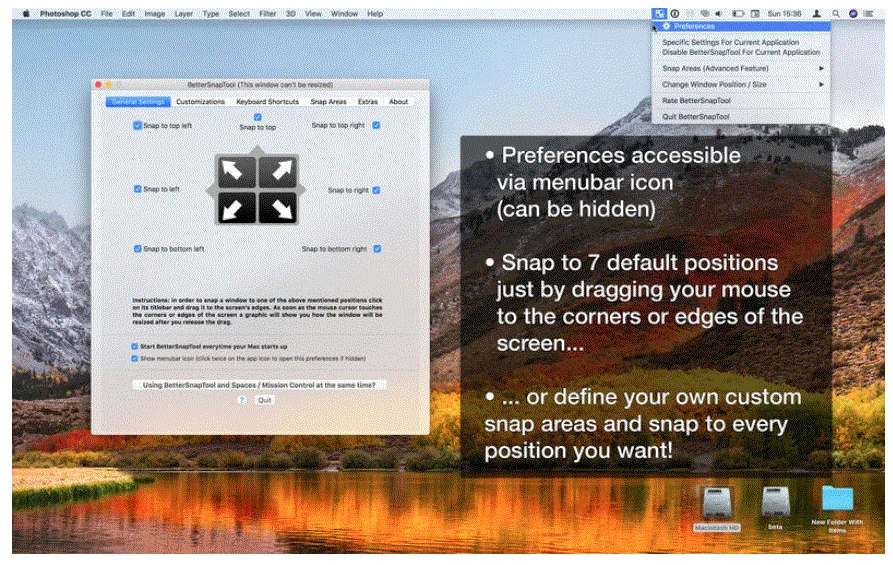The image size is (893, 565).
Task: Click the Sun 15:36 clock
Action: pyautogui.click(x=784, y=14)
